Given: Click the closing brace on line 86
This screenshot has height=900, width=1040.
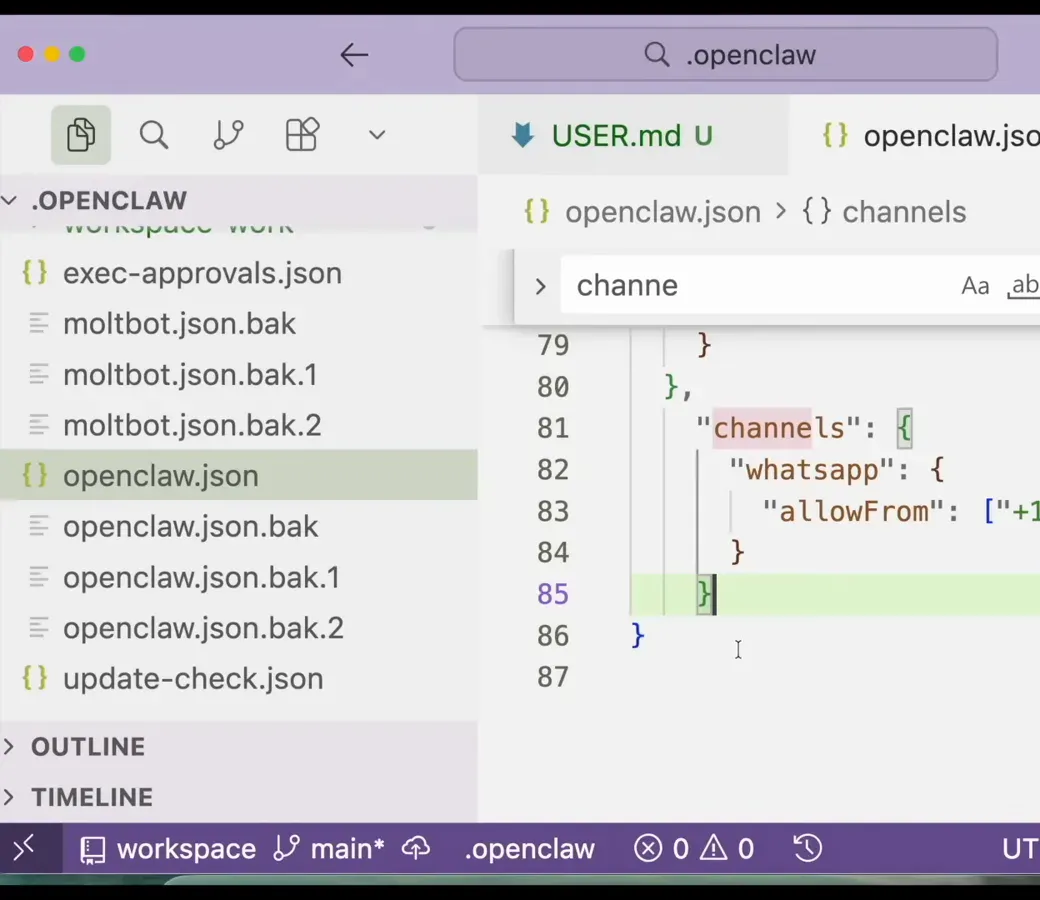Looking at the screenshot, I should click(x=637, y=635).
